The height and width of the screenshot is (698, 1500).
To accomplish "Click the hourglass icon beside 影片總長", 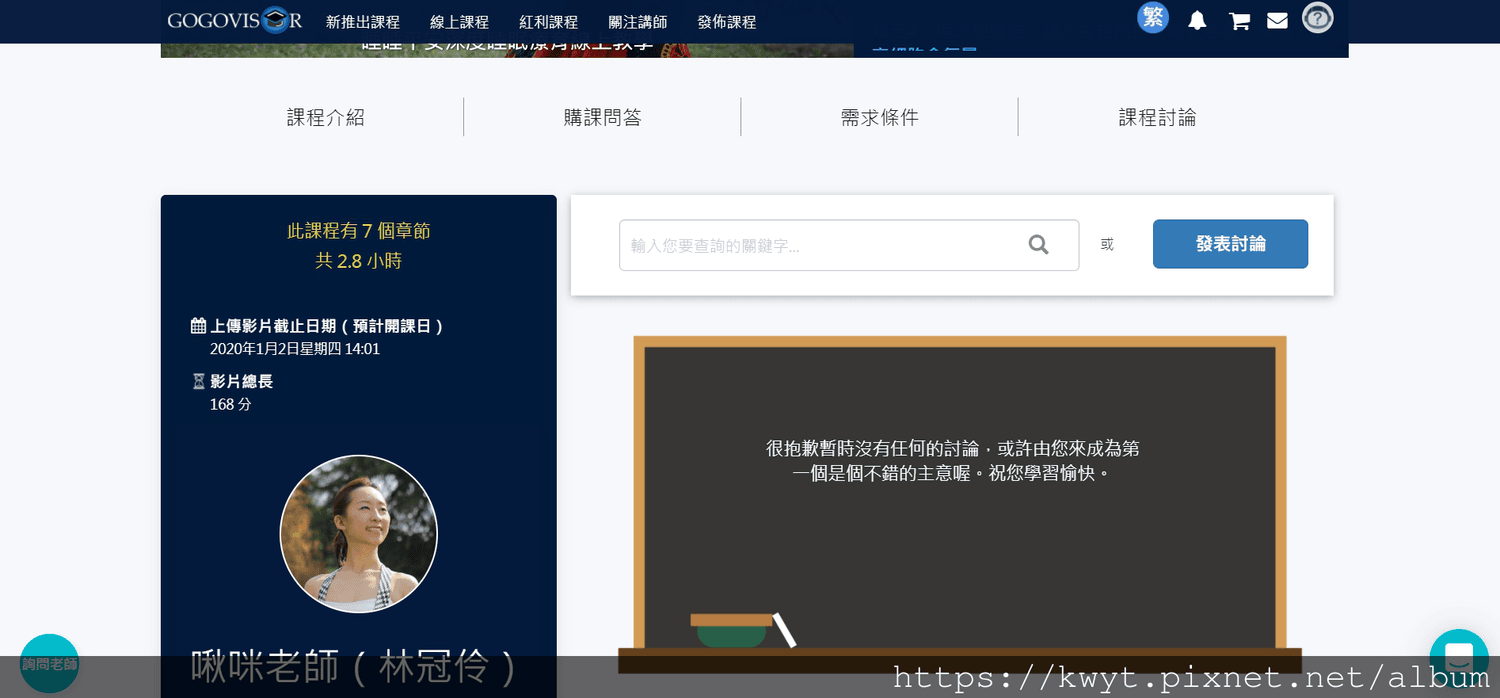I will tap(198, 381).
